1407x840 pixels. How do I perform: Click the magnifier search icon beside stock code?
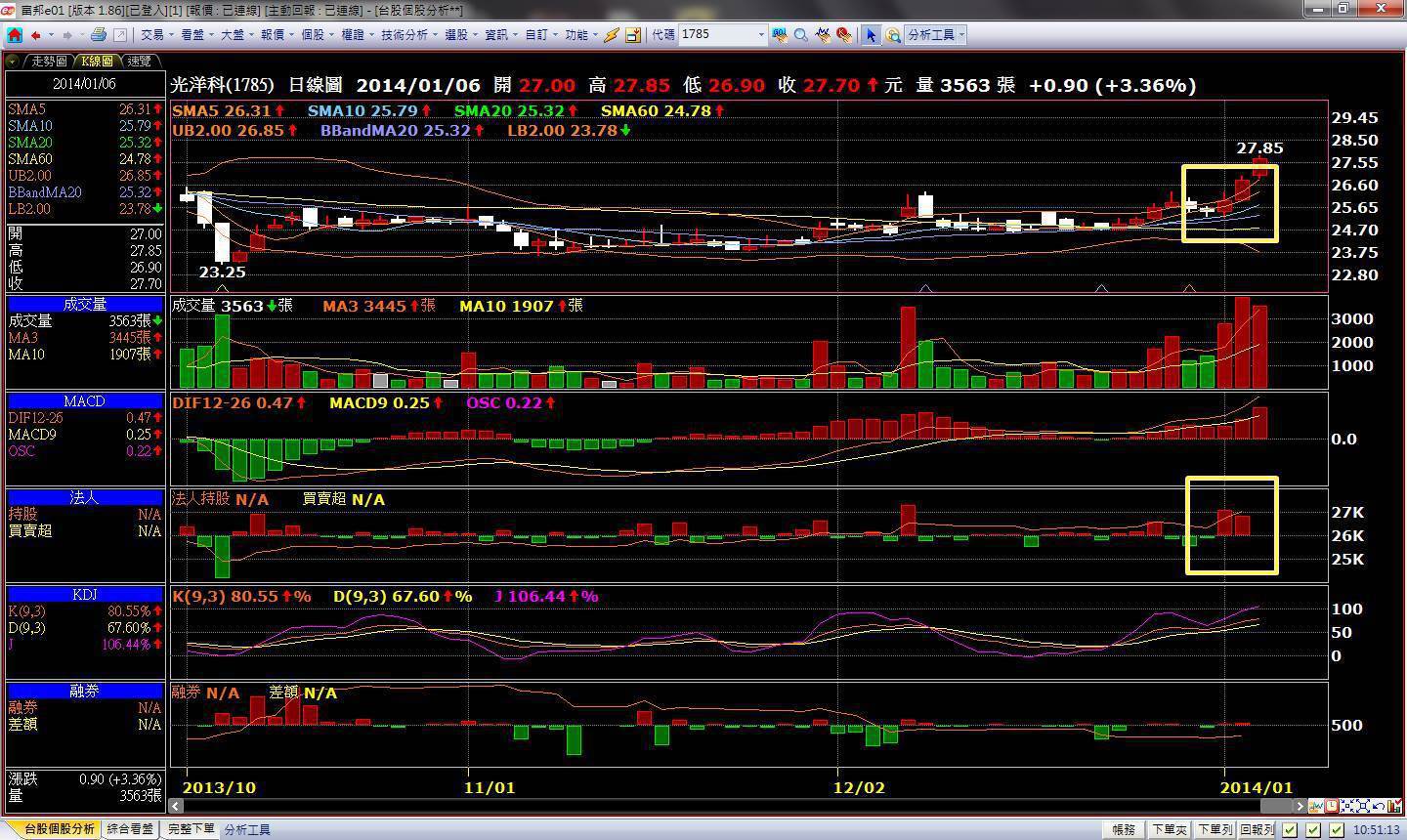[800, 35]
